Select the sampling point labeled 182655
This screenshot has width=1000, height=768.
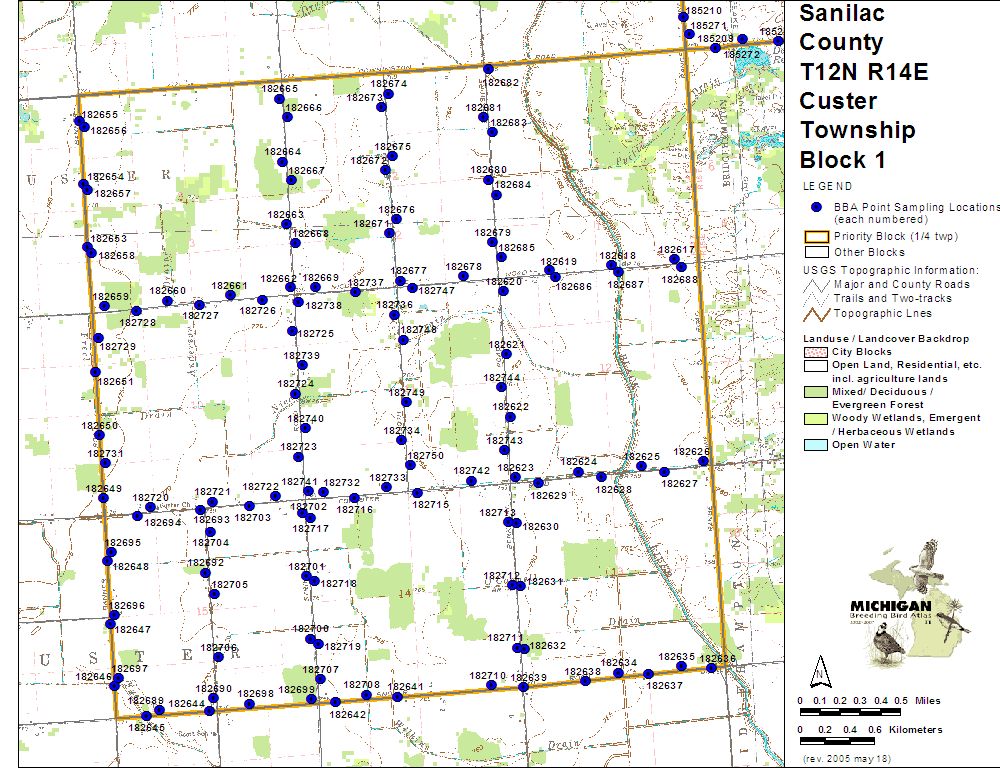pos(79,122)
